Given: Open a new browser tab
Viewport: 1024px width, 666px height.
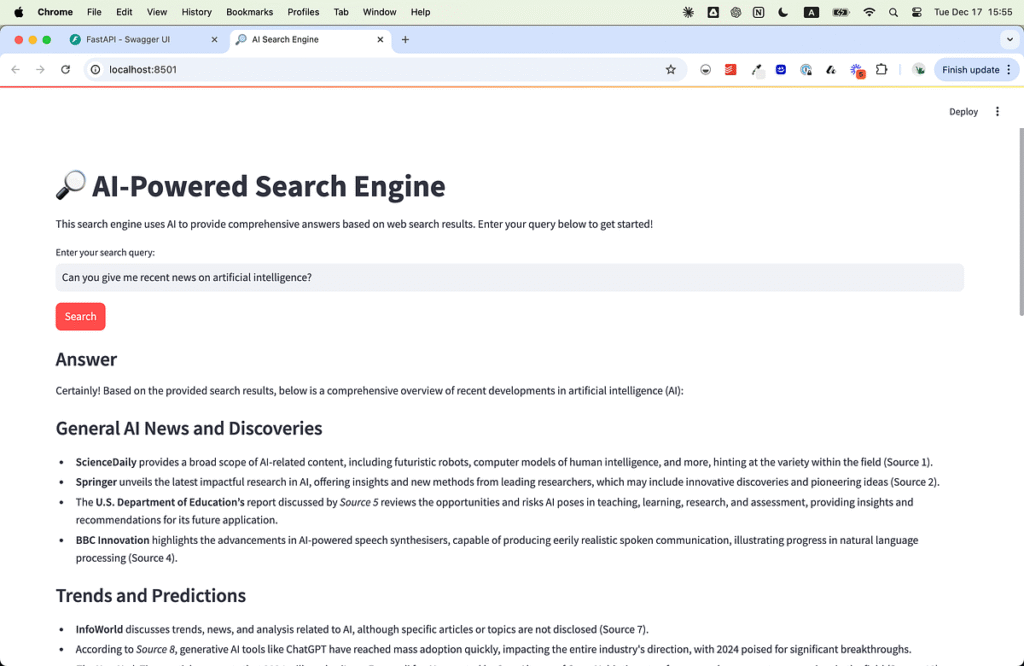Looking at the screenshot, I should click(x=405, y=40).
